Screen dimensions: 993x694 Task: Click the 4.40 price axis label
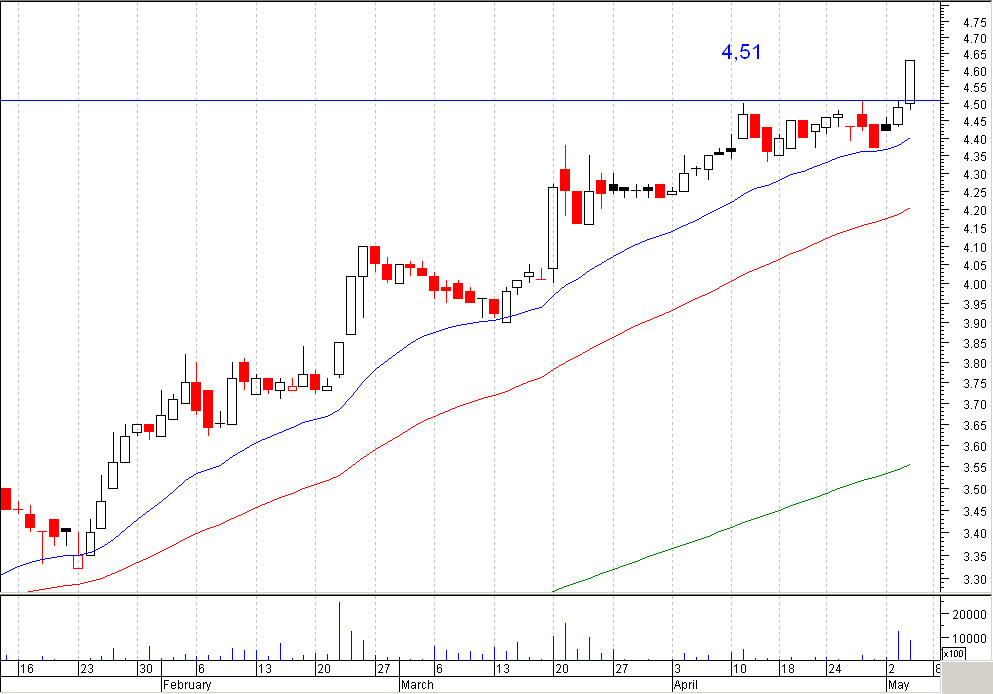pyautogui.click(x=974, y=140)
